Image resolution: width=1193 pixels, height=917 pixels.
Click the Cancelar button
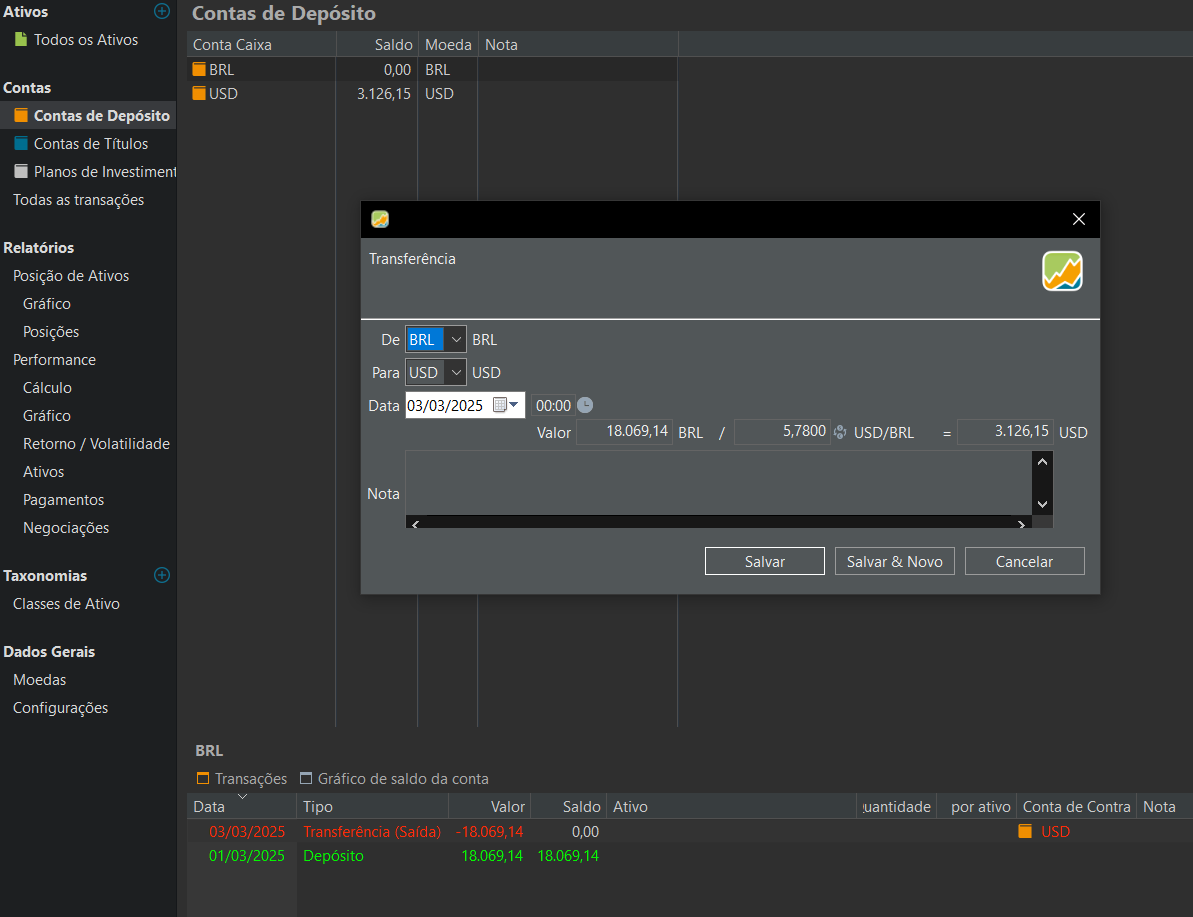point(1024,561)
